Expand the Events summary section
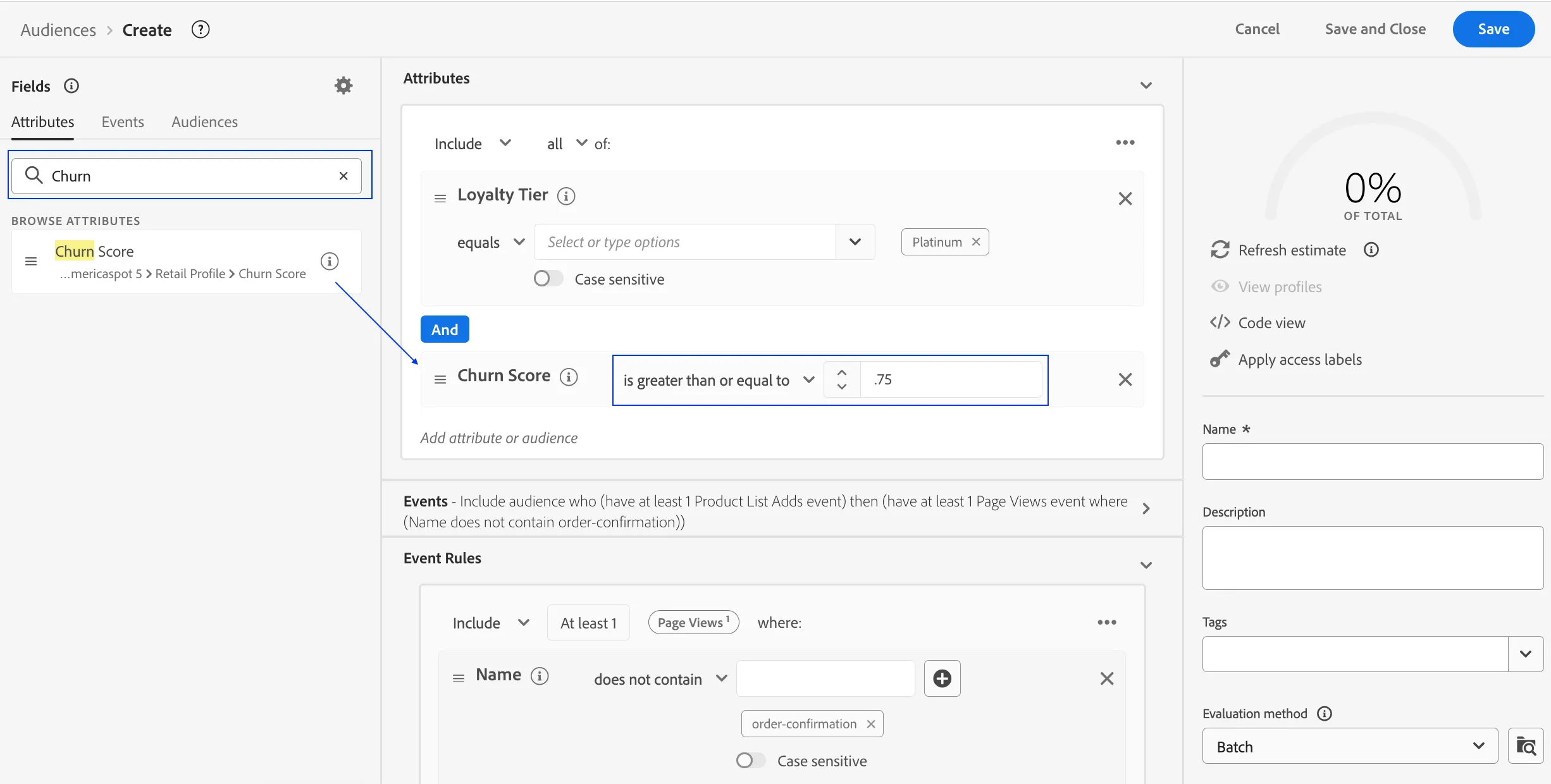 coord(1146,508)
